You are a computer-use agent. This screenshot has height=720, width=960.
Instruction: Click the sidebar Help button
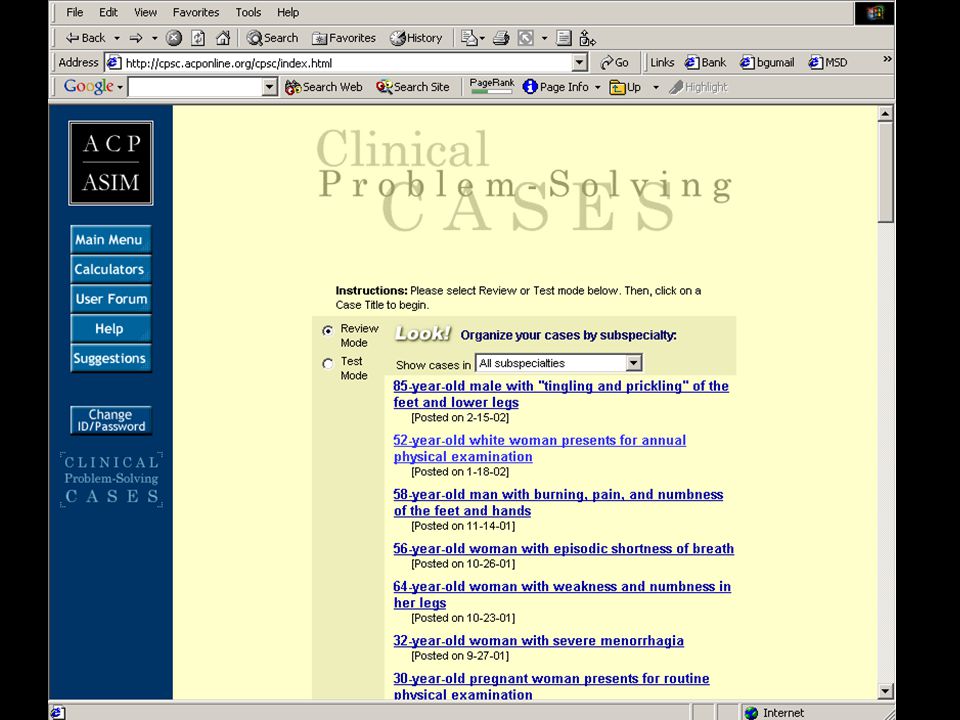(111, 329)
